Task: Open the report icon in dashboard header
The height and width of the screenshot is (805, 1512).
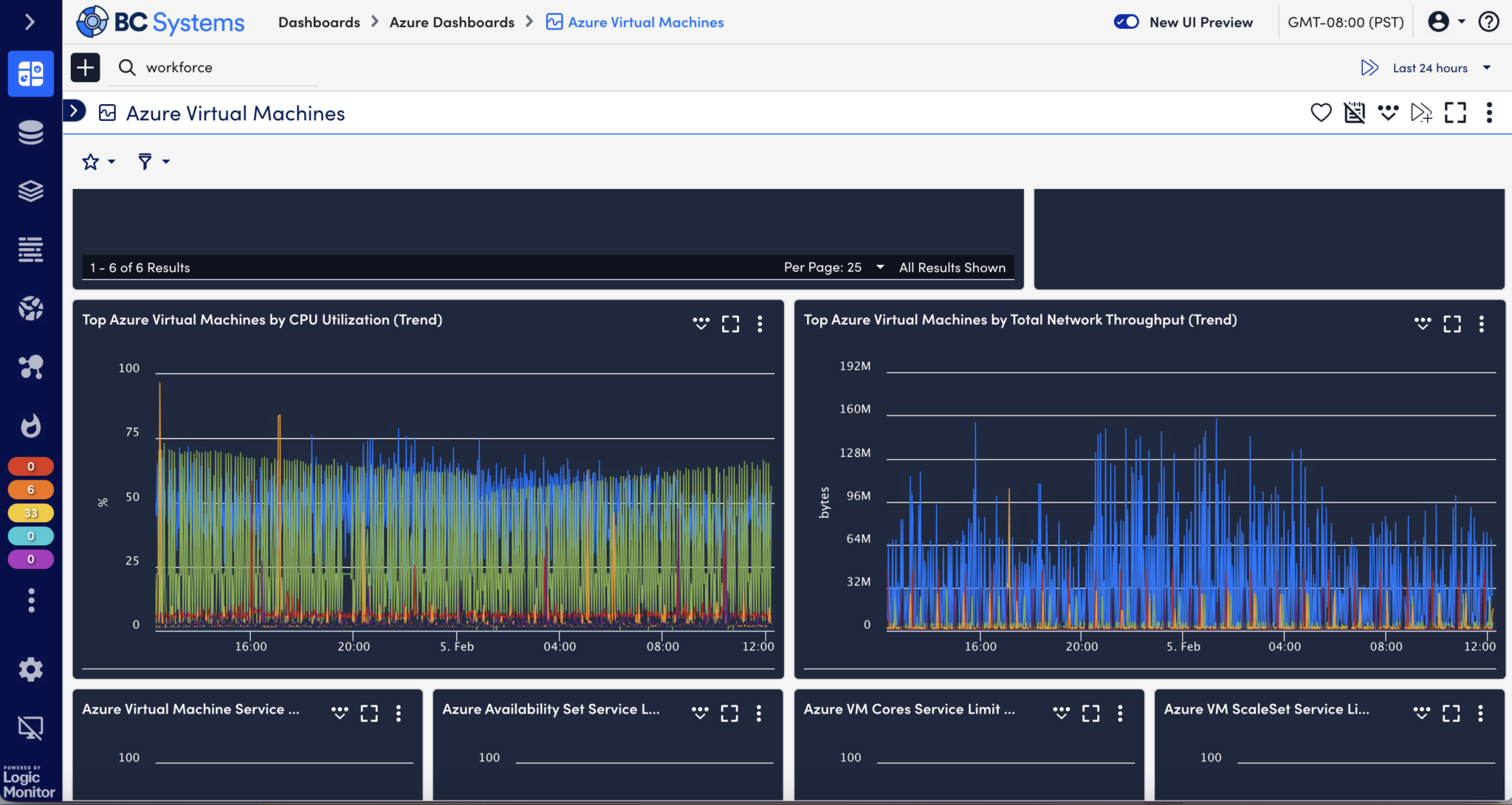Action: coord(1354,112)
